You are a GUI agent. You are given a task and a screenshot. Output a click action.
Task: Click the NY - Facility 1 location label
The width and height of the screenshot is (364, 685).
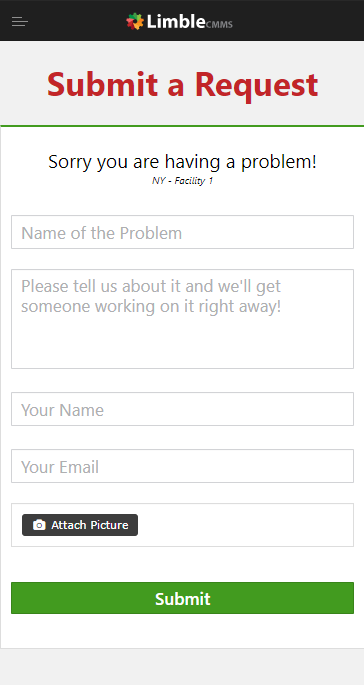pyautogui.click(x=182, y=180)
